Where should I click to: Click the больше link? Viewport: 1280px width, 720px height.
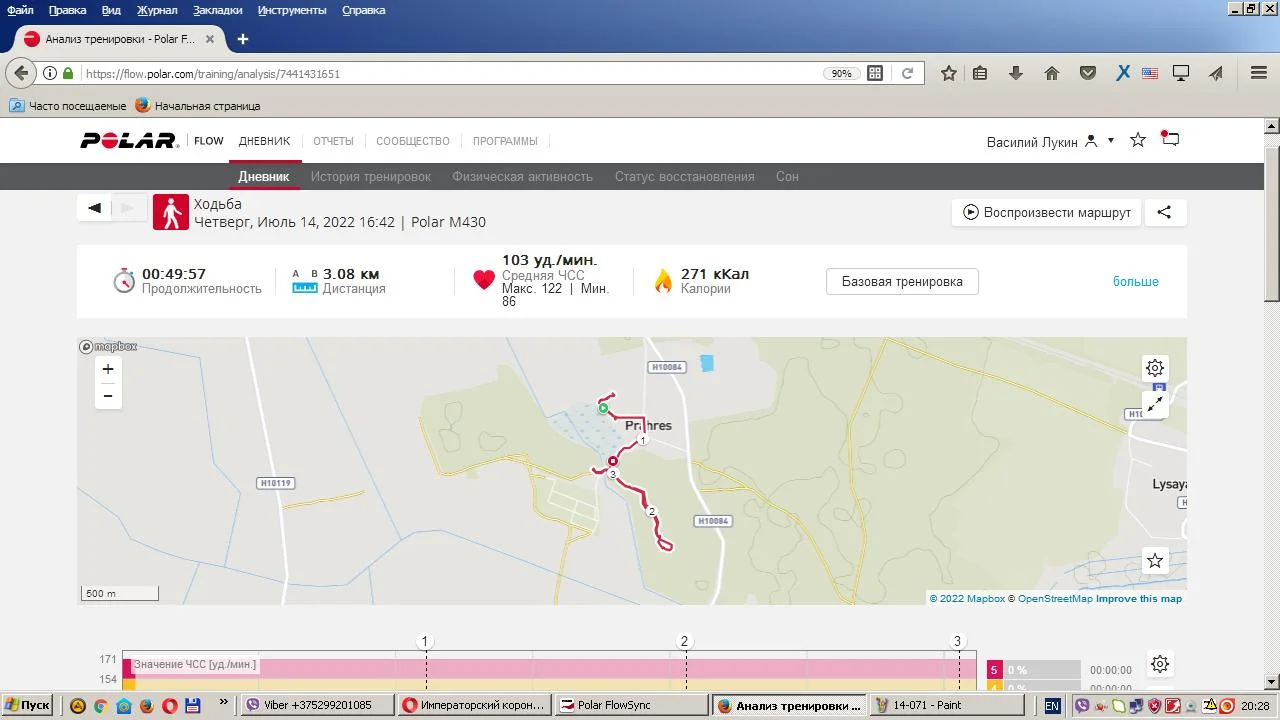coord(1136,281)
